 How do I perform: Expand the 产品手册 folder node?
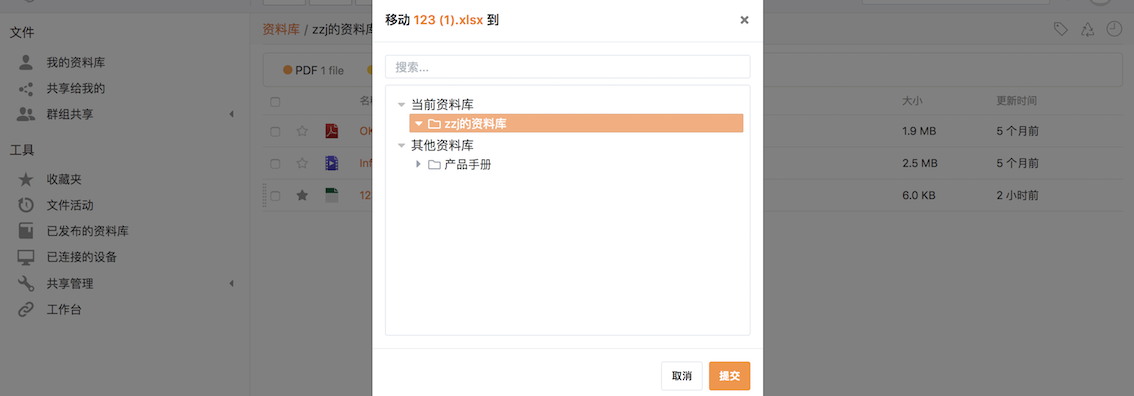[x=418, y=164]
